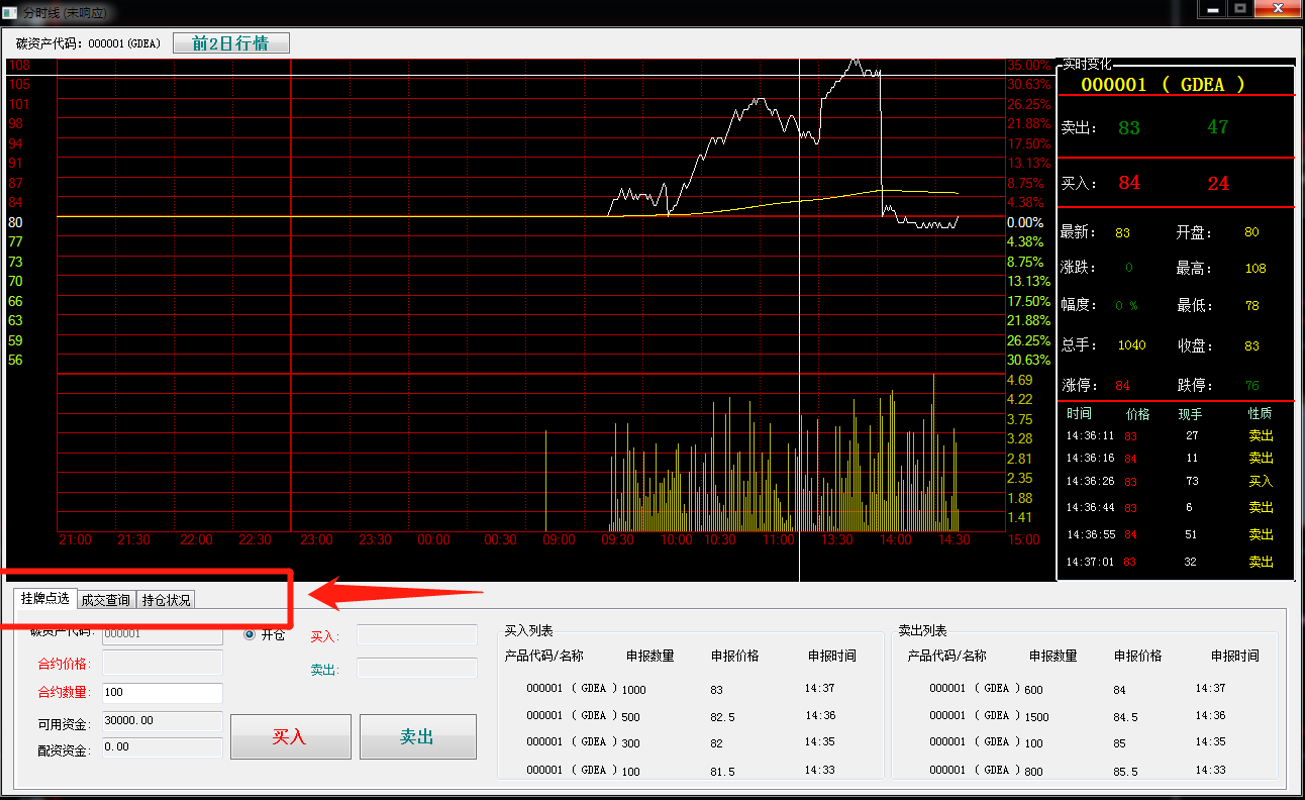Click the 买入 price field beside 开仓
This screenshot has width=1305, height=800.
point(417,635)
